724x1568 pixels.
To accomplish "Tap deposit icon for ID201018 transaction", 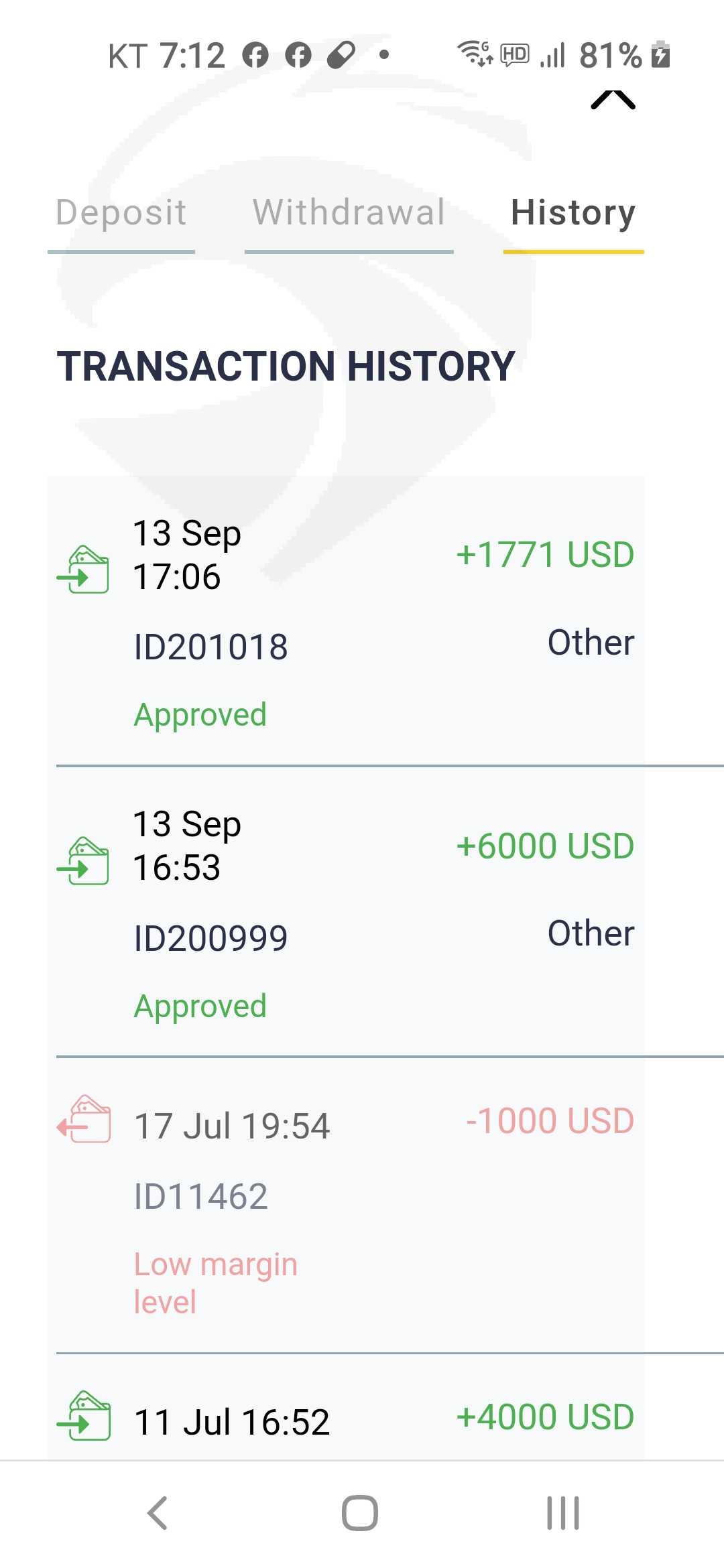I will pos(84,570).
